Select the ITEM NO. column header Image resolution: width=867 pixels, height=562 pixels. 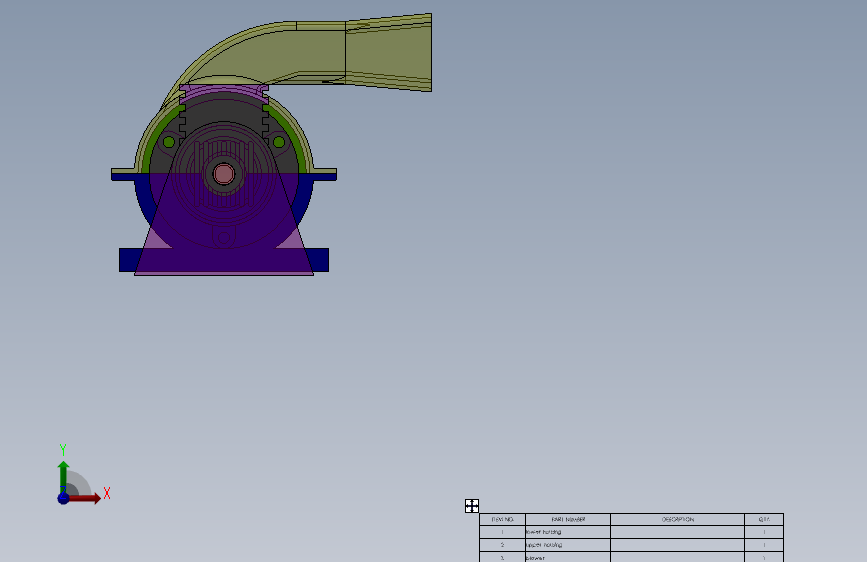pos(503,519)
